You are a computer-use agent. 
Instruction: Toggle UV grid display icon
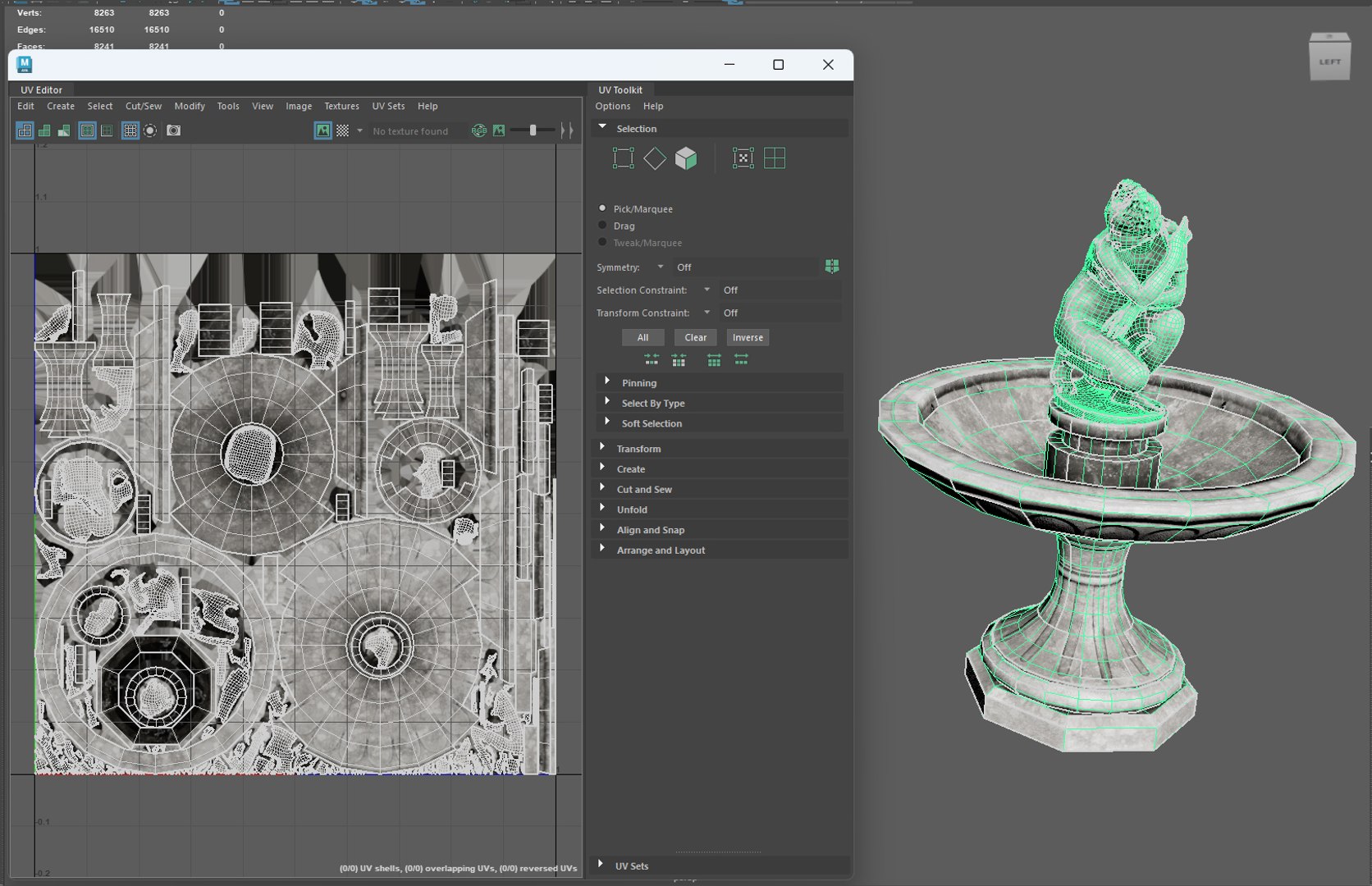click(130, 130)
